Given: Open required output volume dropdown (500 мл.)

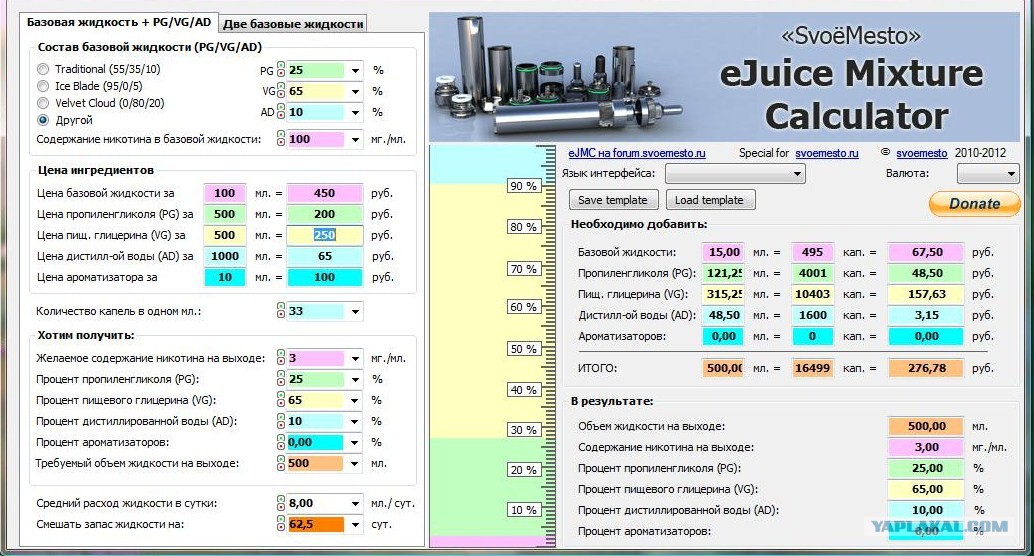Looking at the screenshot, I should click(x=355, y=464).
